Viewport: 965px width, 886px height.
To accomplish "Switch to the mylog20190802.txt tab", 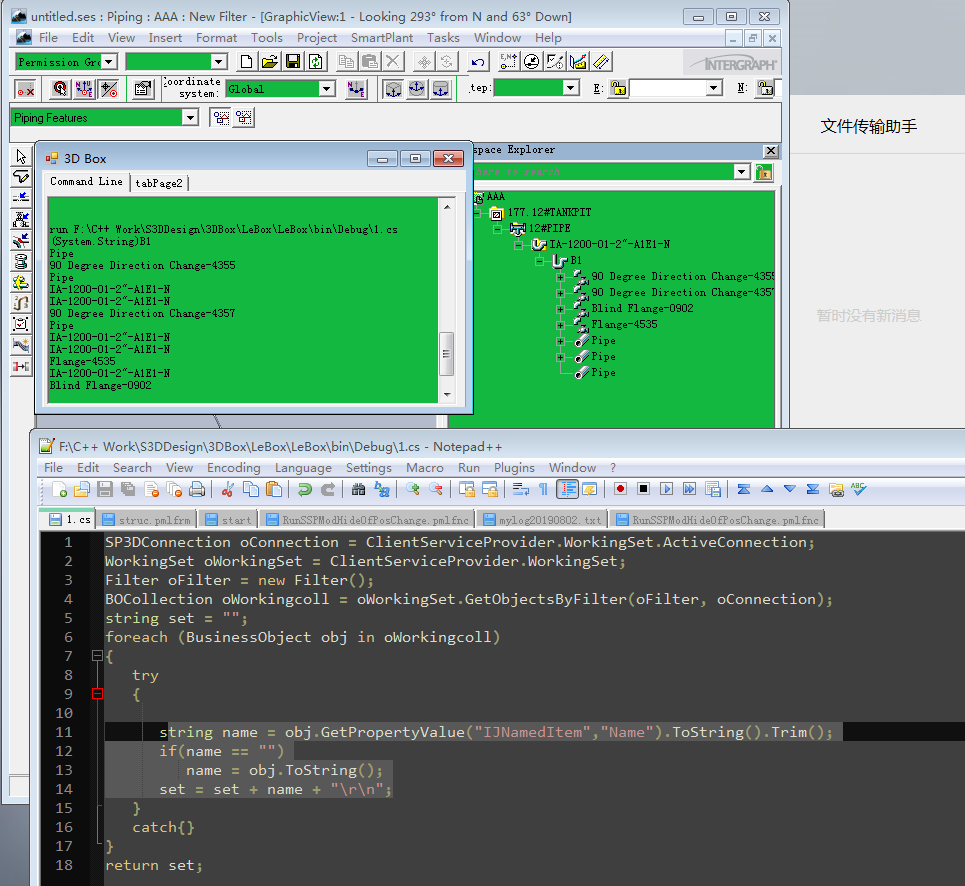I will click(542, 520).
